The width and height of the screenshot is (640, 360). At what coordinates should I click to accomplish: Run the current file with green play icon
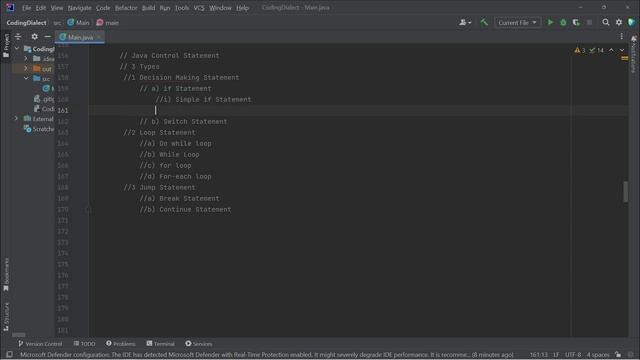(550, 22)
